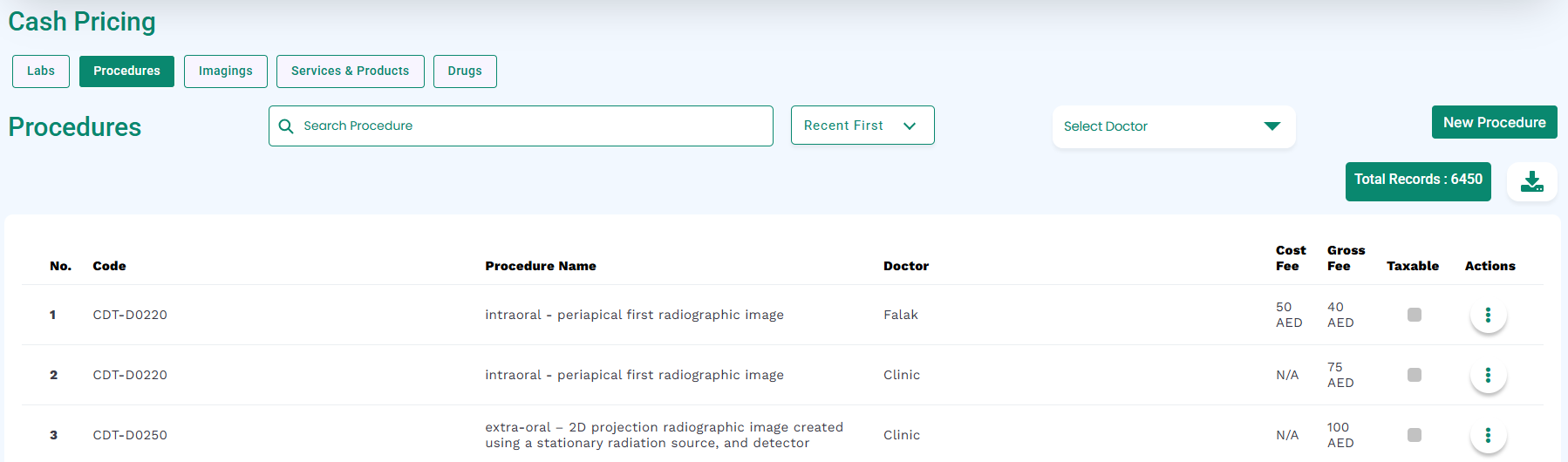Click the Total Records badge

tap(1418, 181)
